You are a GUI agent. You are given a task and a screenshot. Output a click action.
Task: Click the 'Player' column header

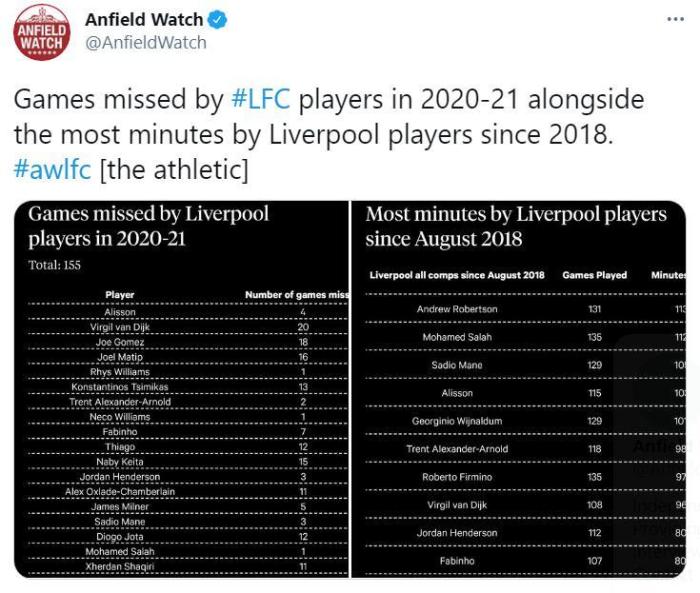tap(120, 295)
